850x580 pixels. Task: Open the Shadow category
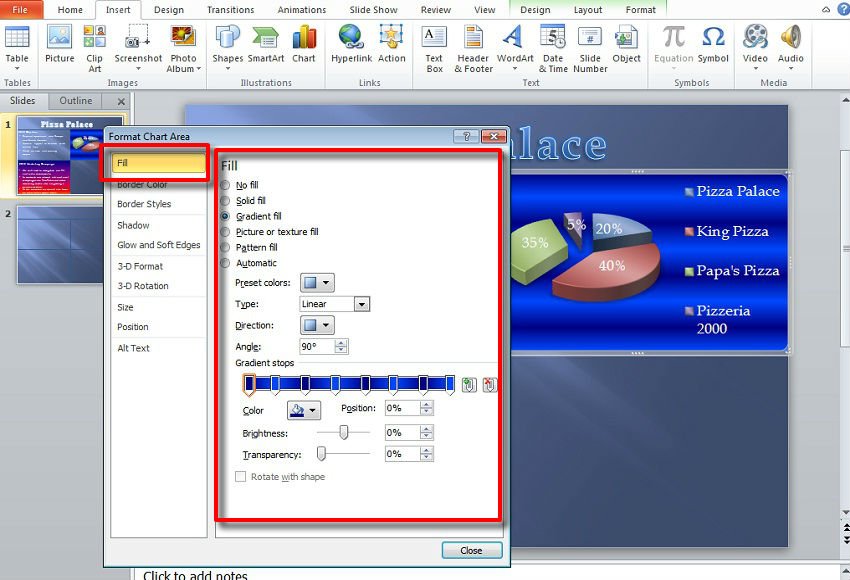[x=133, y=225]
